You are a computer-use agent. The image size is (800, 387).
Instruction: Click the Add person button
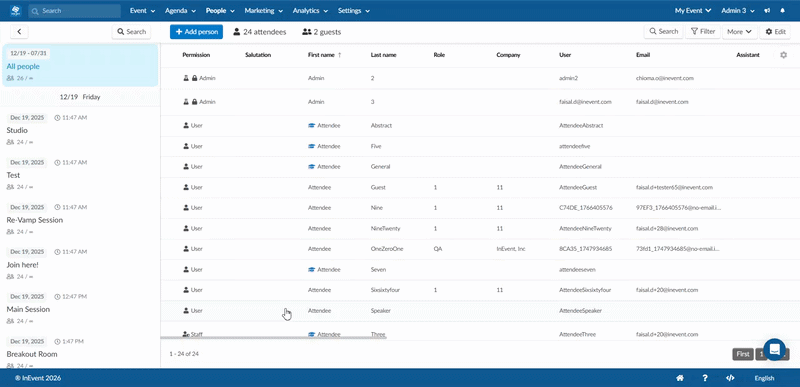coord(196,32)
